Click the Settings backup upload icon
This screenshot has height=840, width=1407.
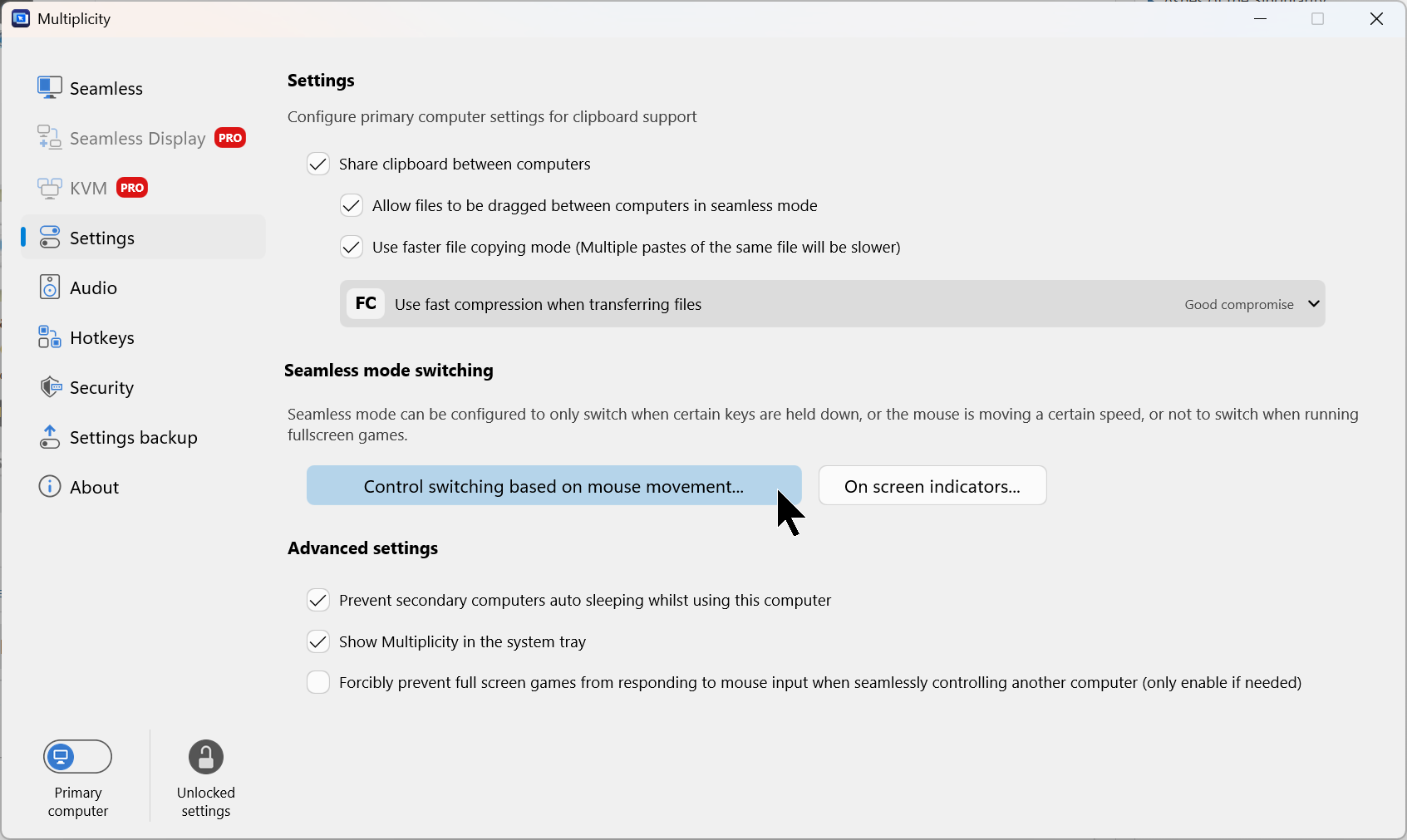tap(50, 437)
